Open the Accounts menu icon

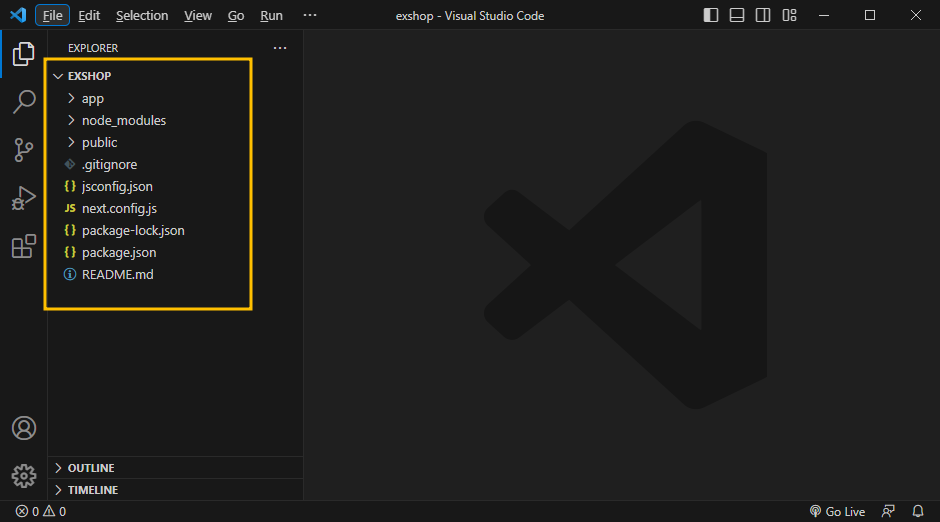(x=24, y=428)
